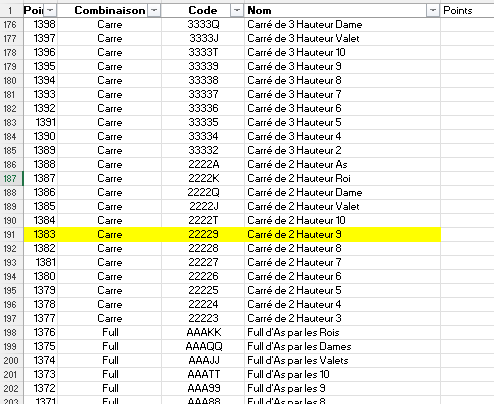Viewport: 494px width, 404px height.
Task: Open the filter dropdown for Code column
Action: click(x=236, y=11)
